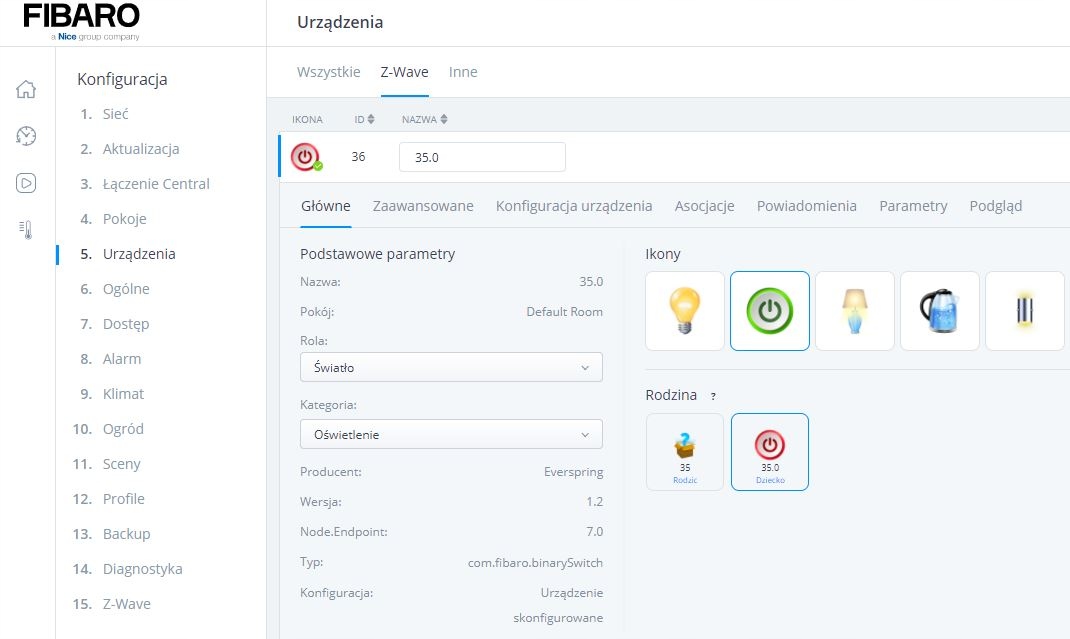This screenshot has width=1070, height=639.
Task: Select parent device 35 Rodzic
Action: [684, 451]
